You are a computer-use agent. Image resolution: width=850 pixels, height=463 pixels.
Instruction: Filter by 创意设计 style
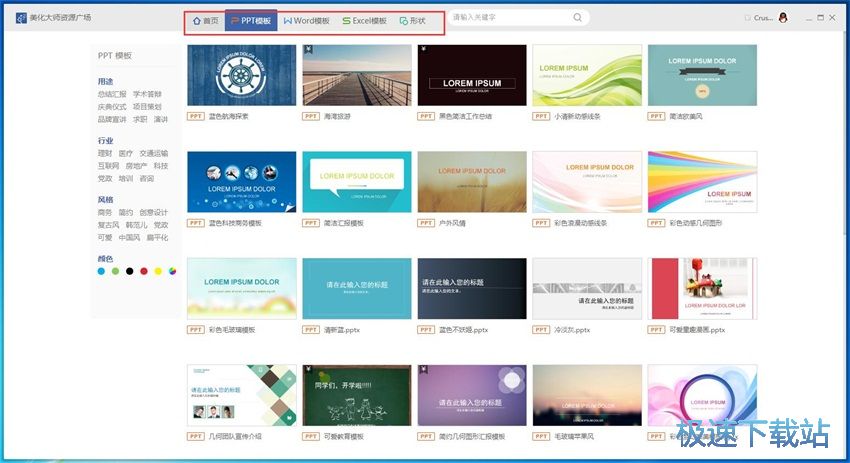coord(154,213)
